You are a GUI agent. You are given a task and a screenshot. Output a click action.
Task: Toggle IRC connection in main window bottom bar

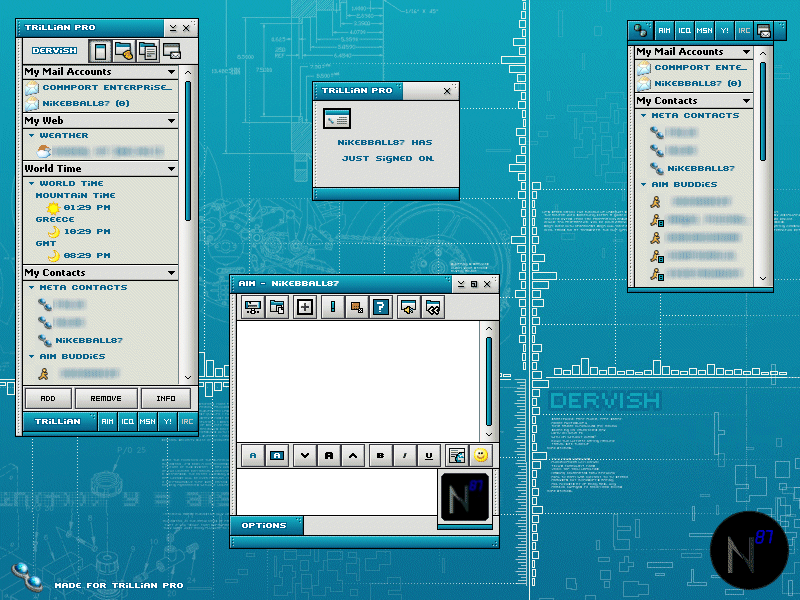point(187,421)
